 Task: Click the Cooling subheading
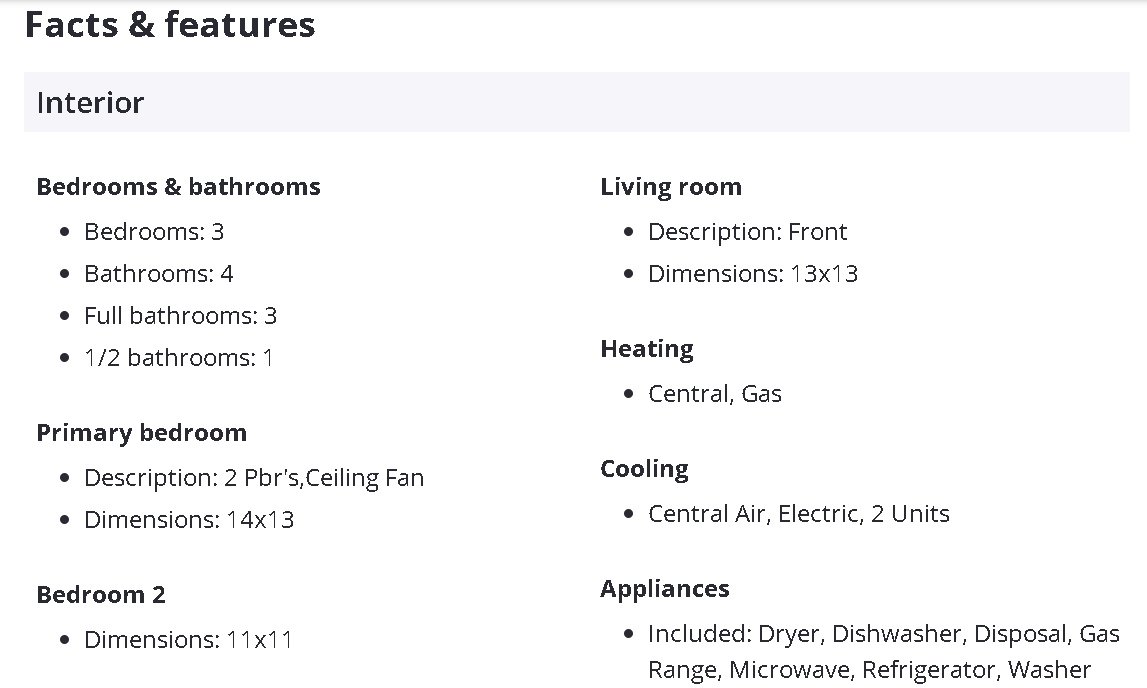644,469
